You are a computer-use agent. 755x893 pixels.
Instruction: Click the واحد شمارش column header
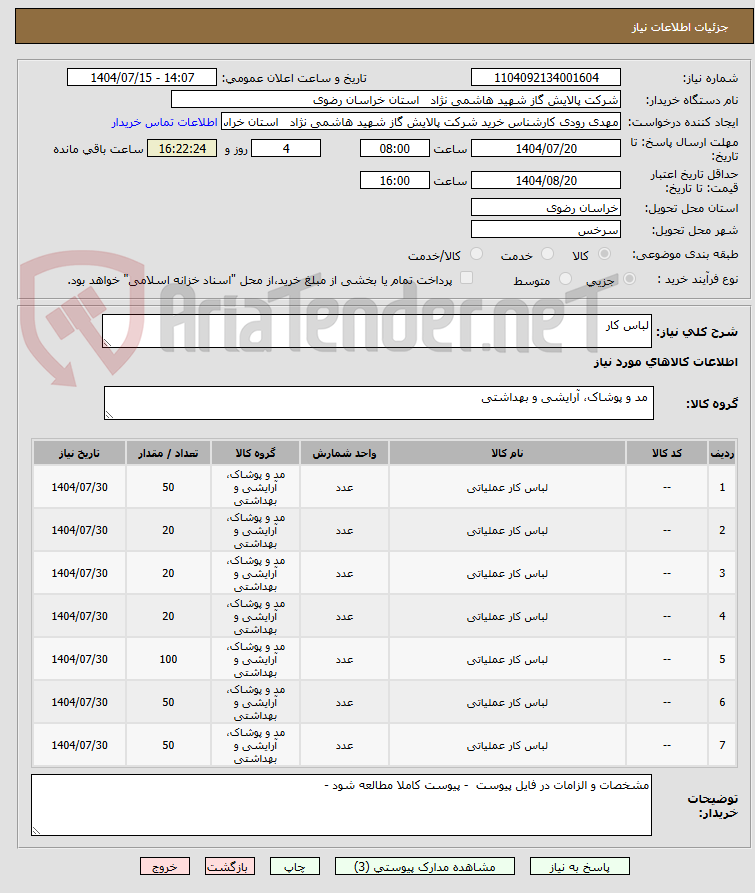point(344,453)
